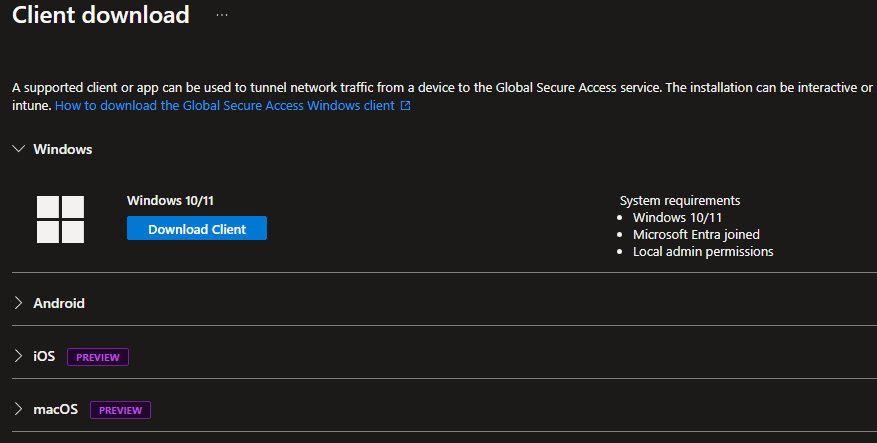
Task: Click the PREVIEW badge beside macOS
Action: 120,410
